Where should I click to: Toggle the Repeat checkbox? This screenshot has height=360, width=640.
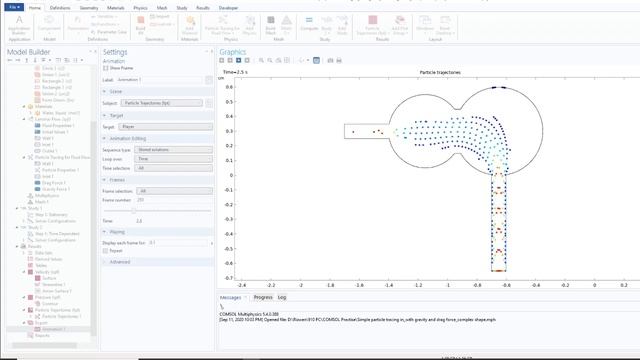point(106,251)
